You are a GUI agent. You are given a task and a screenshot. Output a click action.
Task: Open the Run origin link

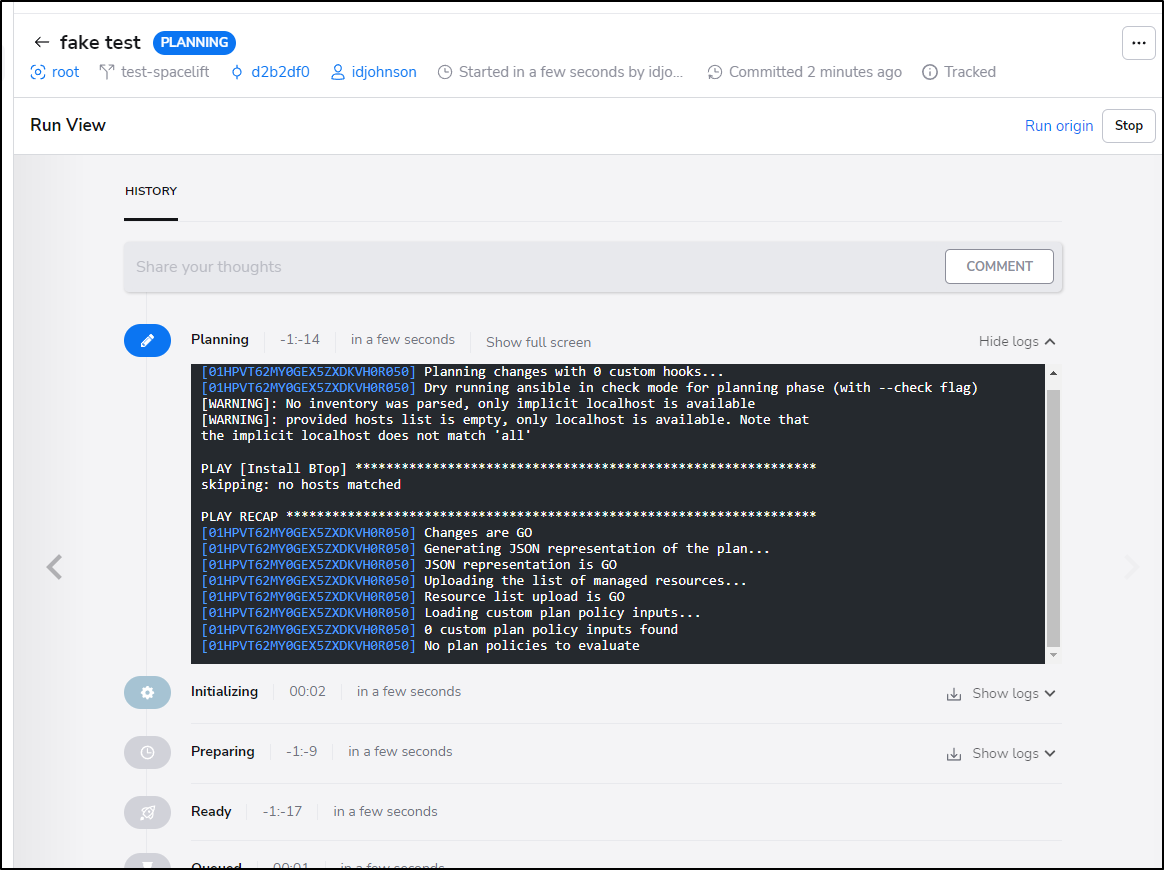click(x=1059, y=125)
